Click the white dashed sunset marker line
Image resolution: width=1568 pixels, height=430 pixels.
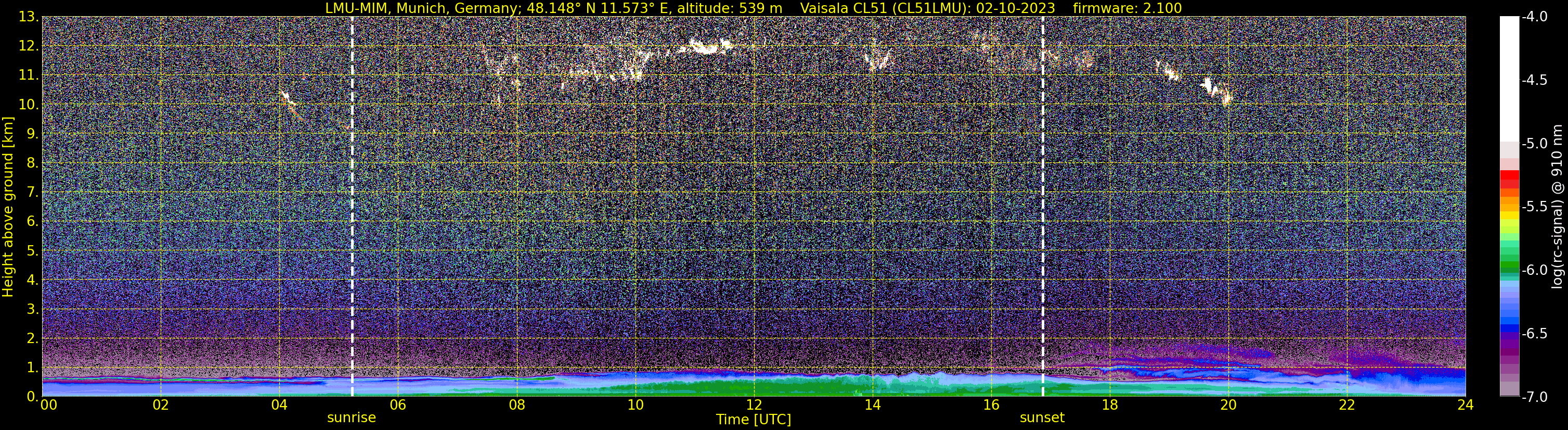1043,207
